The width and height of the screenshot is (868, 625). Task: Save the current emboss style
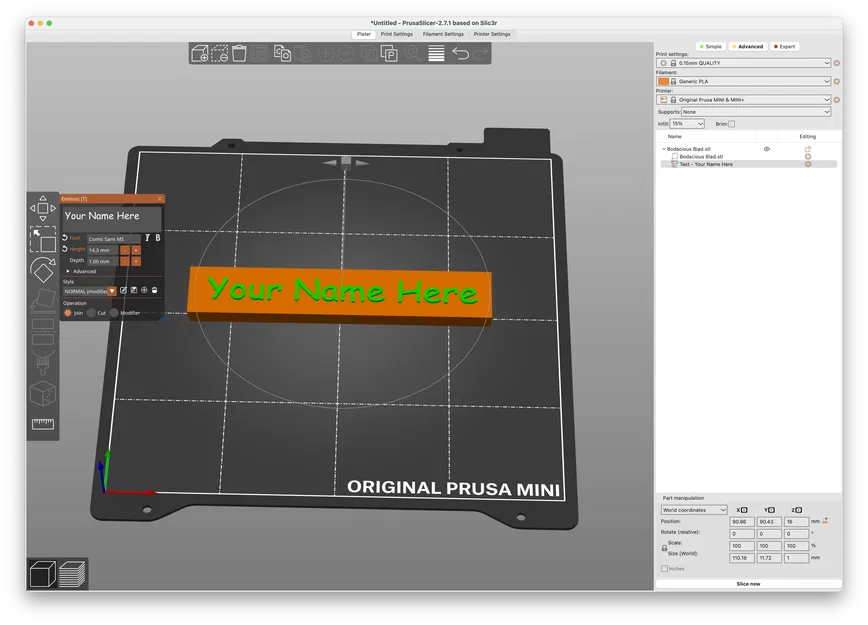(134, 290)
